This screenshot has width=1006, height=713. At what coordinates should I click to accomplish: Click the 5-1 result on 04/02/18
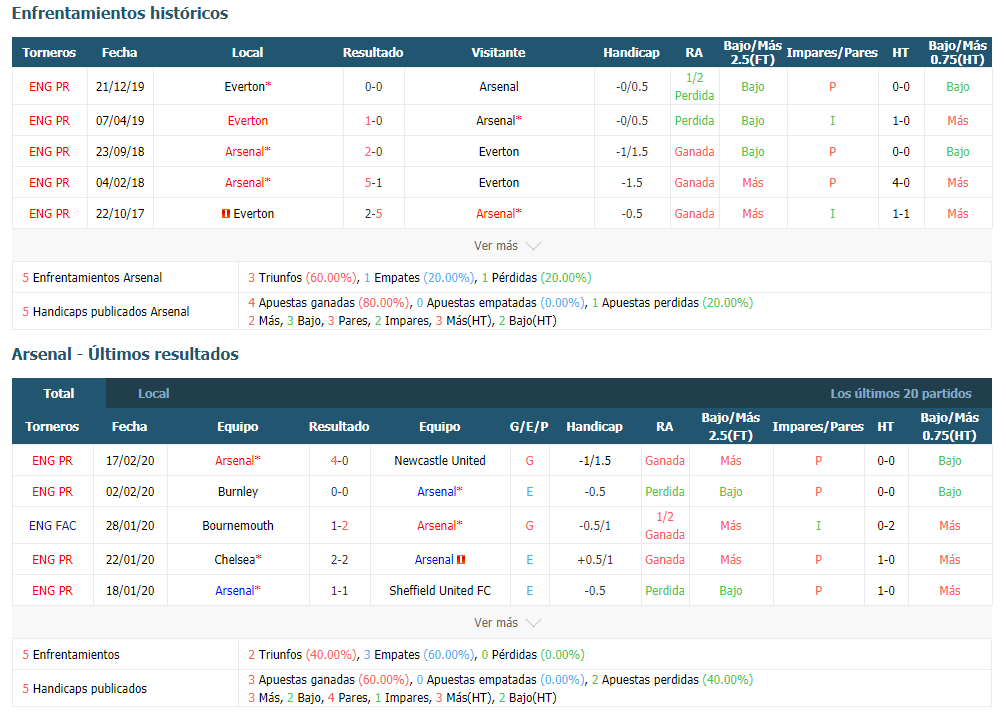click(x=373, y=183)
